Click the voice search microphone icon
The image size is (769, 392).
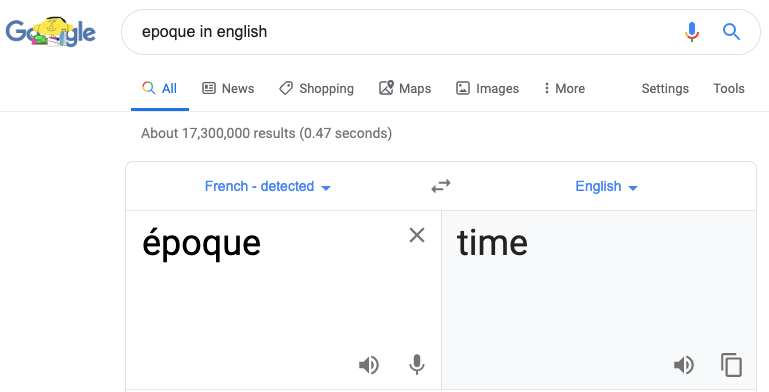(x=692, y=32)
